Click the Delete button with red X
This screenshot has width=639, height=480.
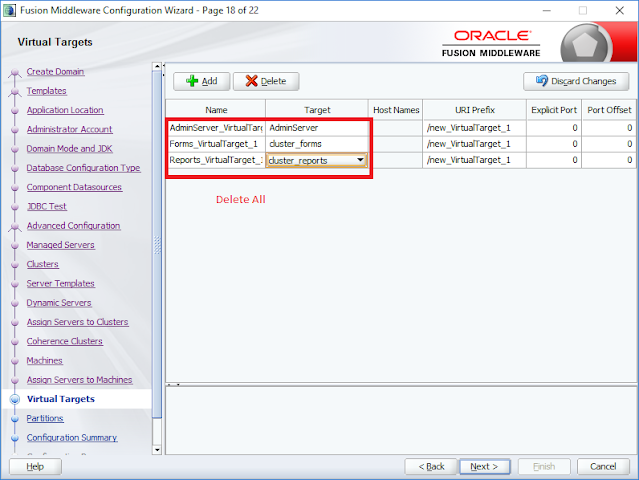coord(266,81)
